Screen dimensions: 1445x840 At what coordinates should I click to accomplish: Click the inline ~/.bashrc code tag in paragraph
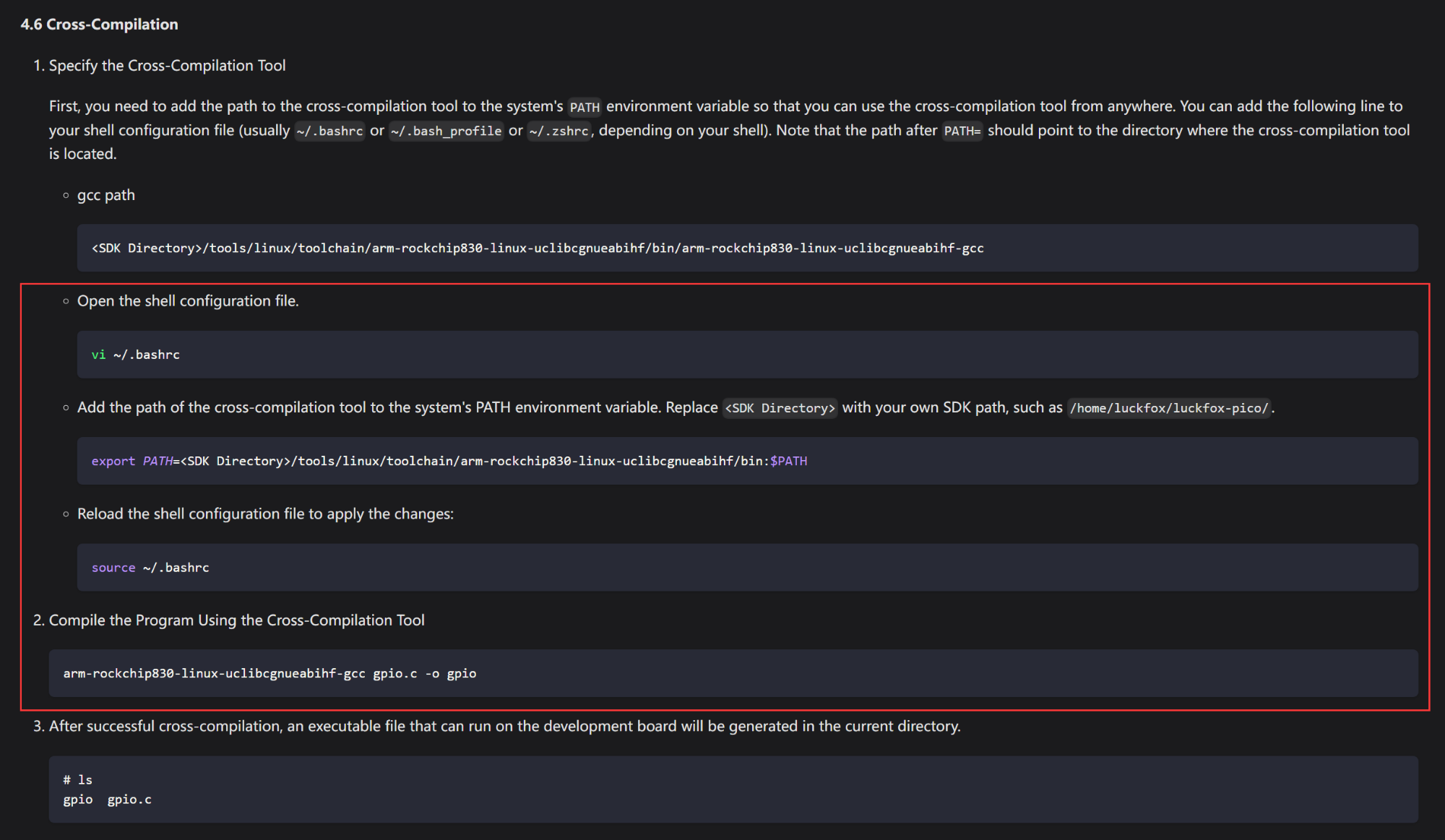point(330,131)
